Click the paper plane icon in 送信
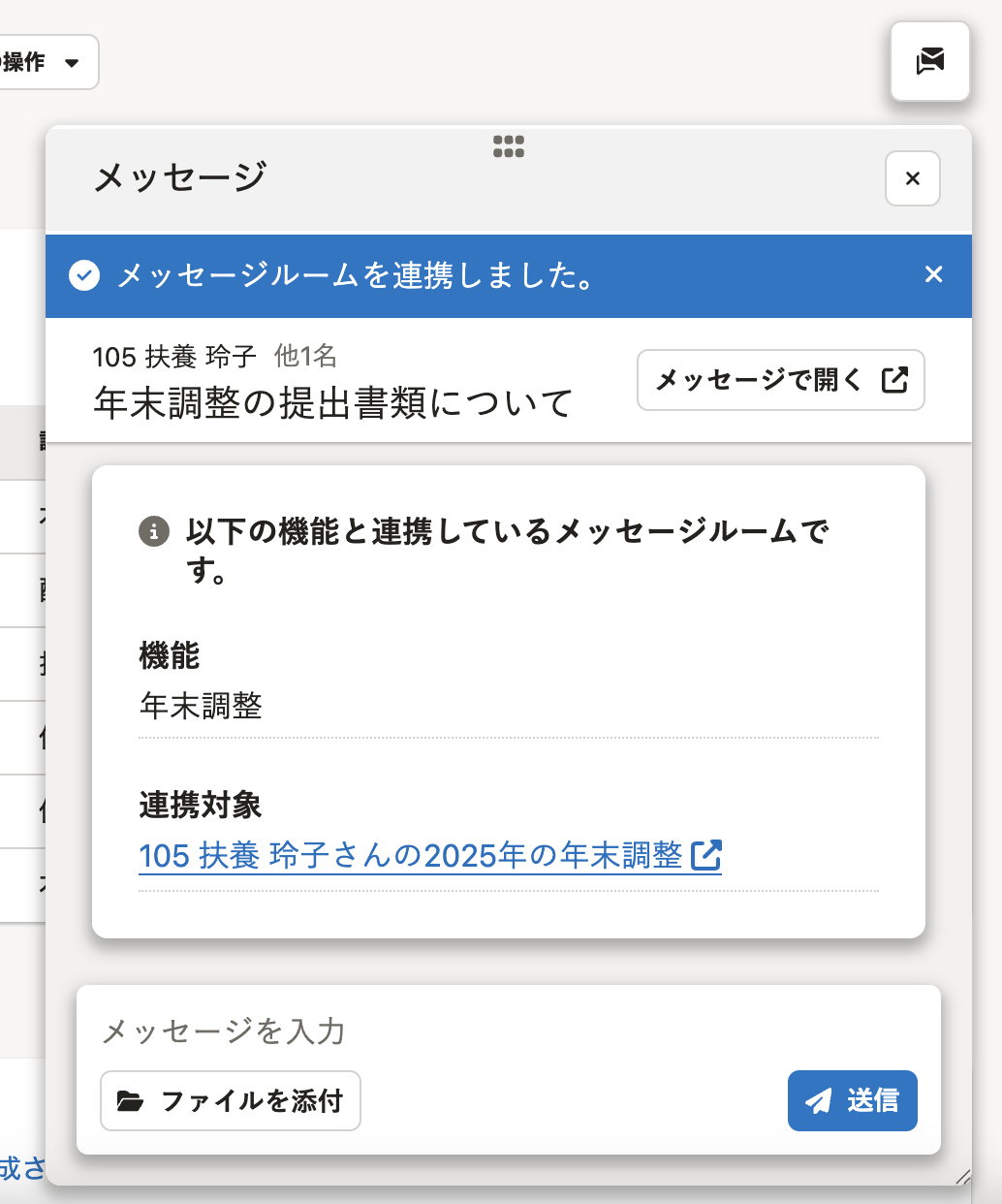1002x1204 pixels. click(819, 1101)
